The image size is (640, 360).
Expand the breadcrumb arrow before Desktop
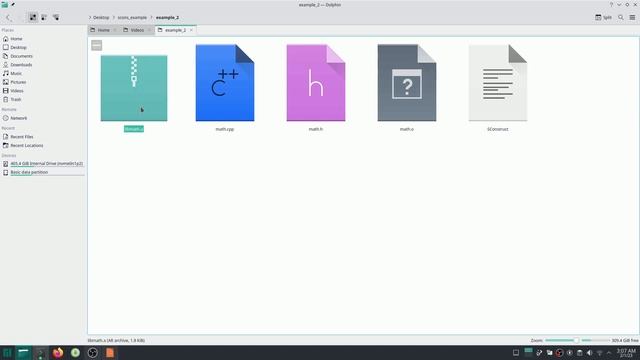(90, 18)
